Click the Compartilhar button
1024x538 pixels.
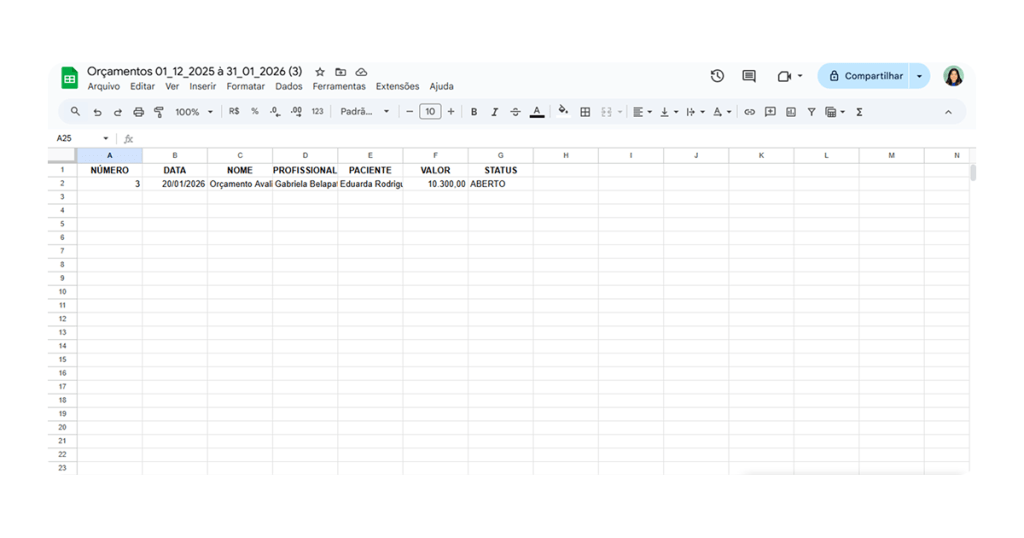pos(865,76)
